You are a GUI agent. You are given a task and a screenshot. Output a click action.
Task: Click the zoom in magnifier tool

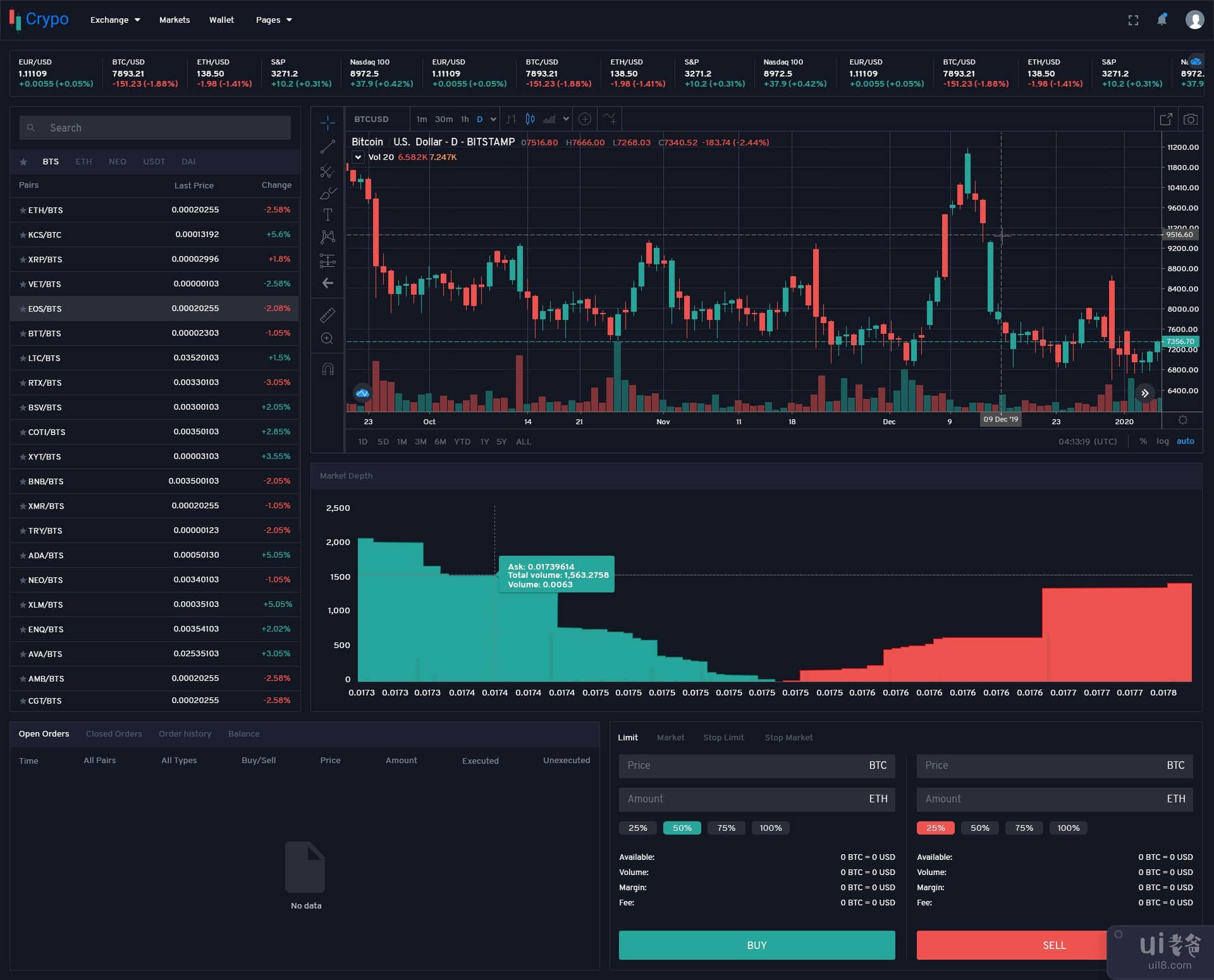click(328, 339)
